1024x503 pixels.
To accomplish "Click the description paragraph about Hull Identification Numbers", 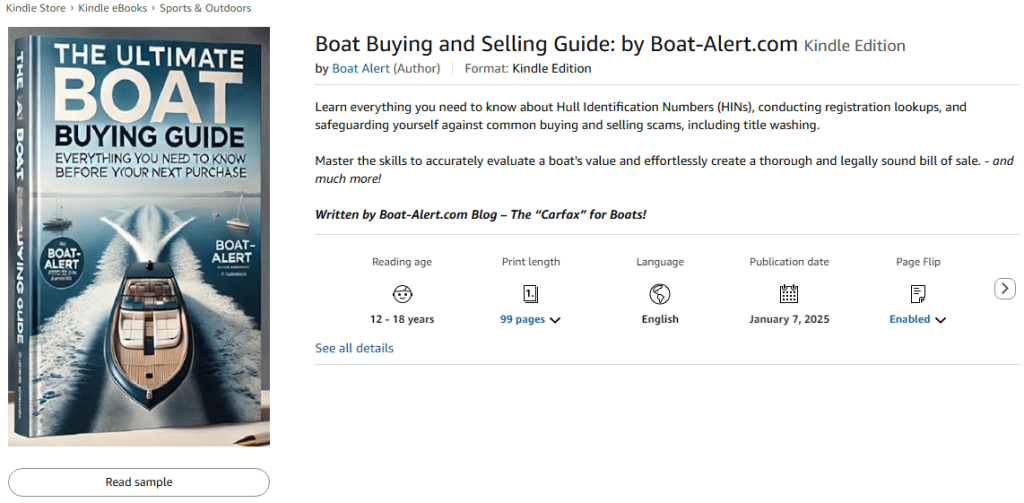I will 641,116.
